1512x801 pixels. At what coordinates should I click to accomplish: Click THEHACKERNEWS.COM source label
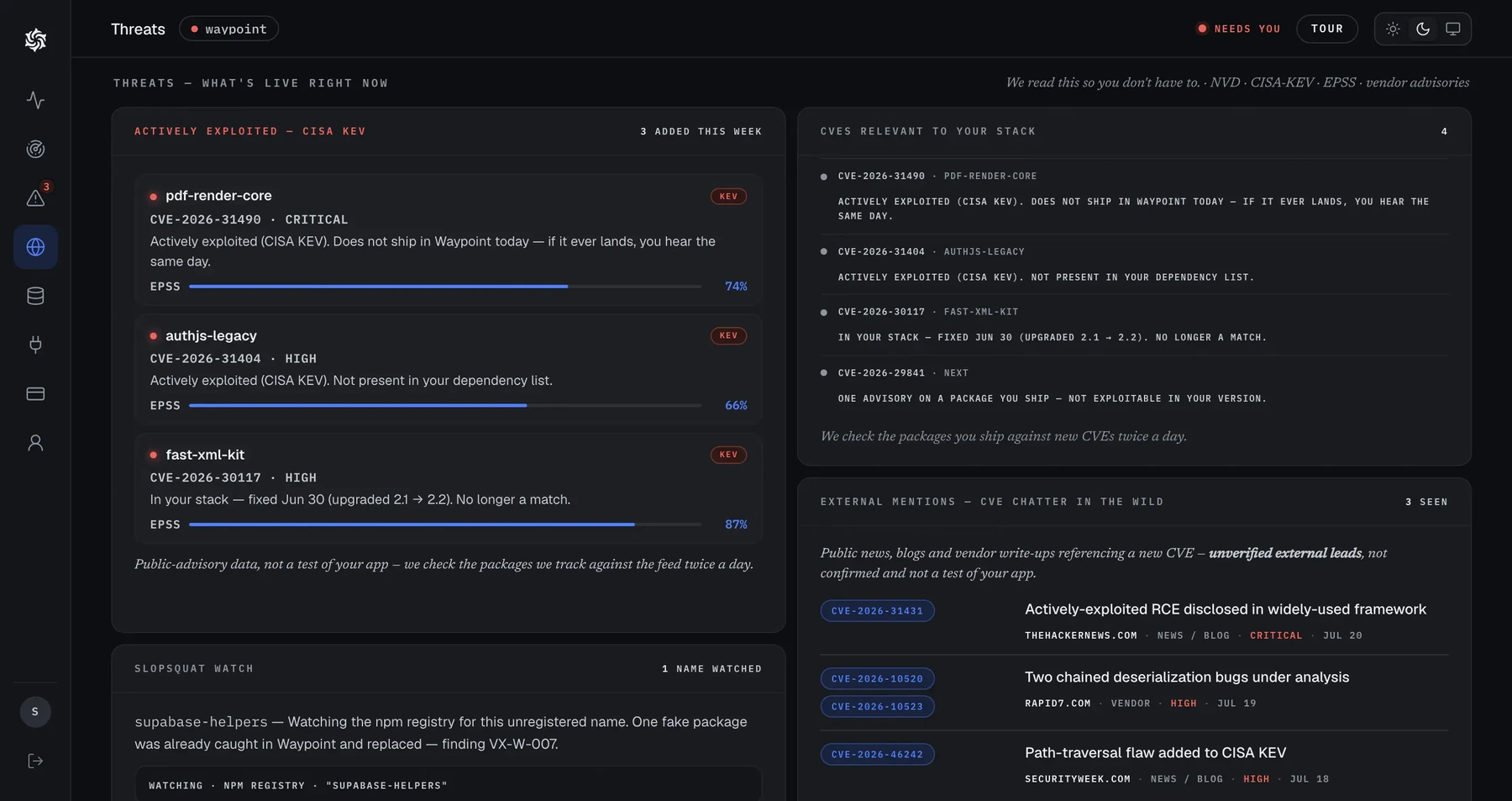tap(1080, 635)
